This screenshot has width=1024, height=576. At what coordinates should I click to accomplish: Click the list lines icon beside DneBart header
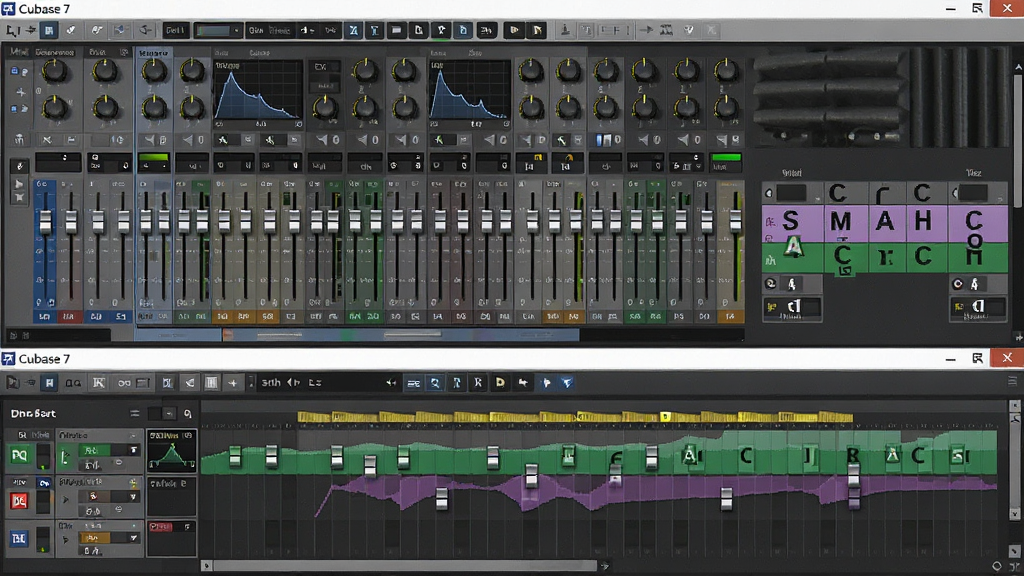pyautogui.click(x=135, y=413)
